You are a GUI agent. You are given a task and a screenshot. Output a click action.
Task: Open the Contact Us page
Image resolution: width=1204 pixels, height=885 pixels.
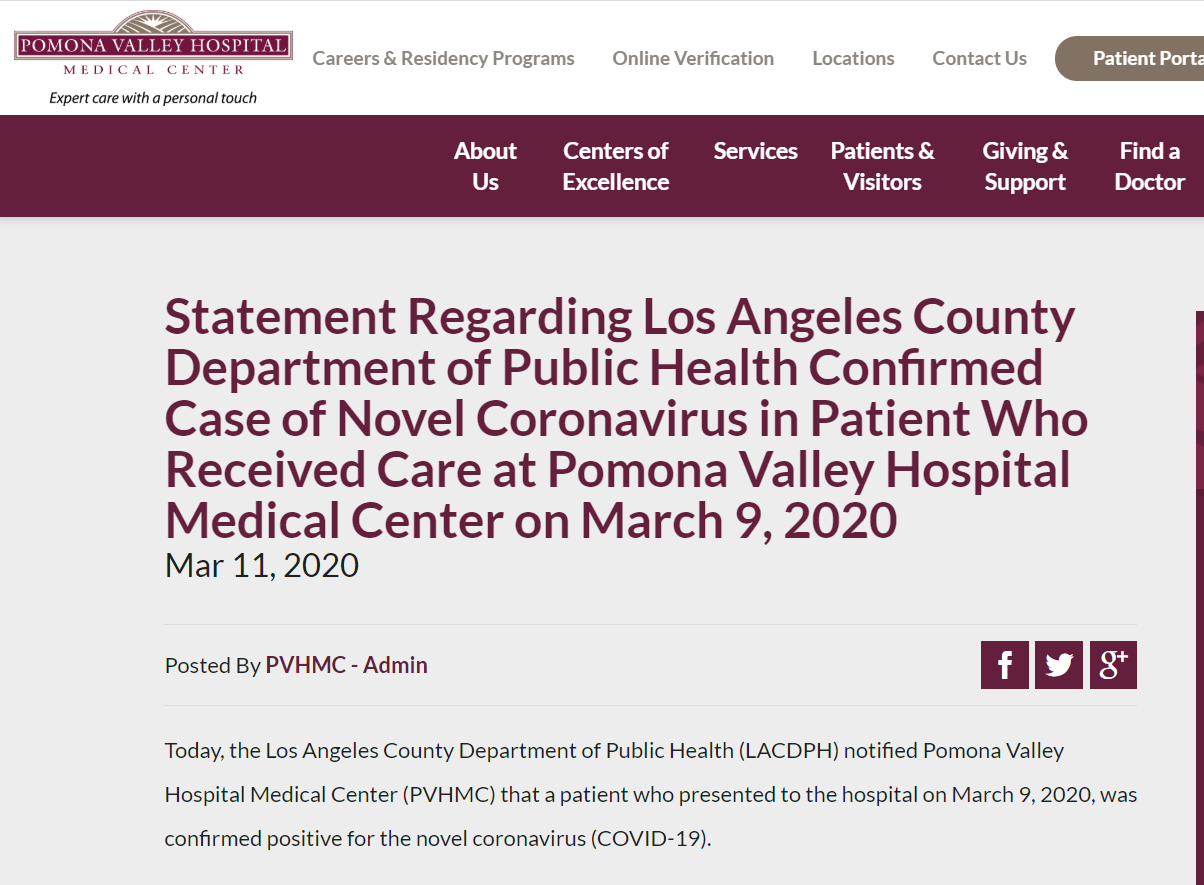[979, 58]
